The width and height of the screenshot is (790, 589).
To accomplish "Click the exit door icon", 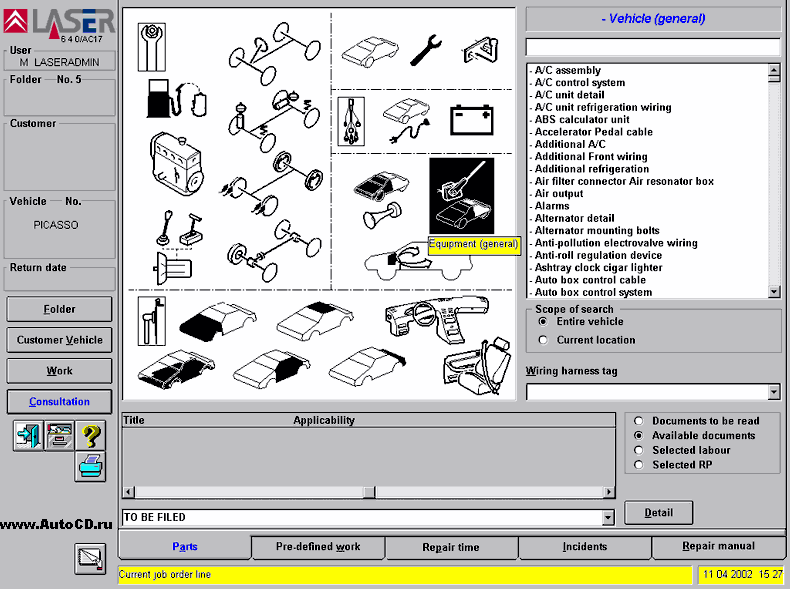I will click(27, 435).
